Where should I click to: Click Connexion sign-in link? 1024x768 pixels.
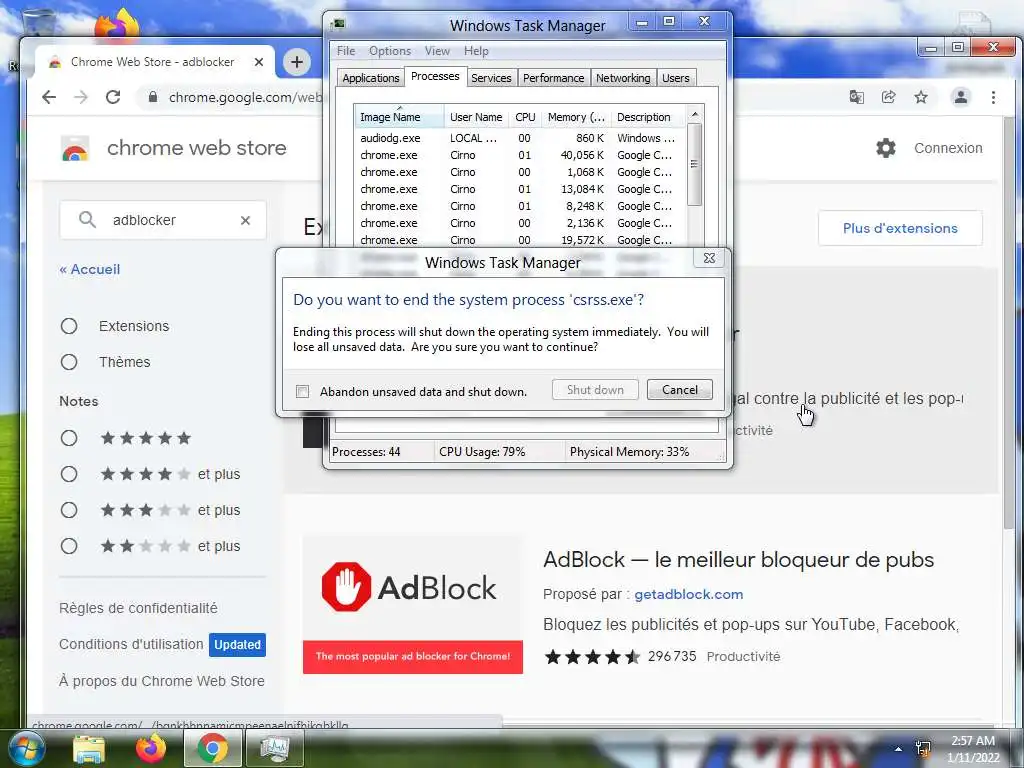pos(948,148)
